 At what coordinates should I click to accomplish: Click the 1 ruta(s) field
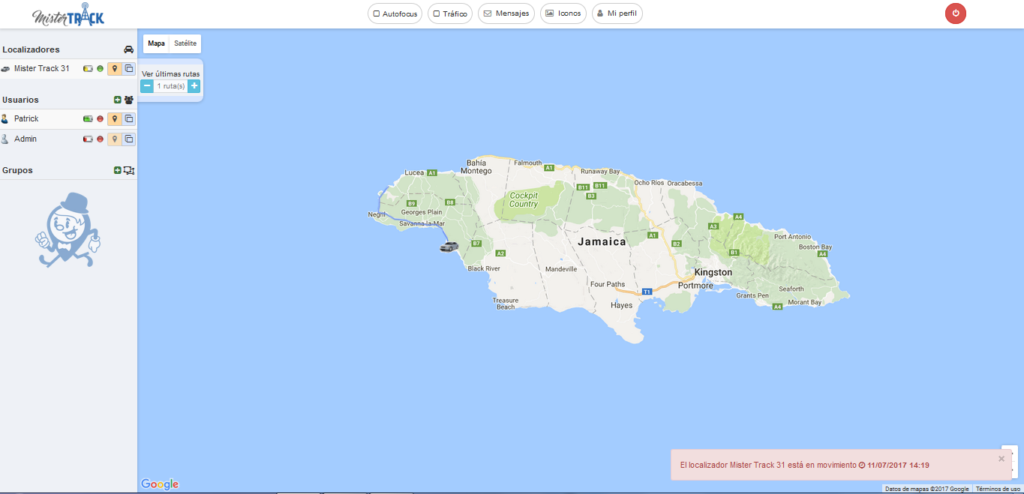pyautogui.click(x=170, y=86)
